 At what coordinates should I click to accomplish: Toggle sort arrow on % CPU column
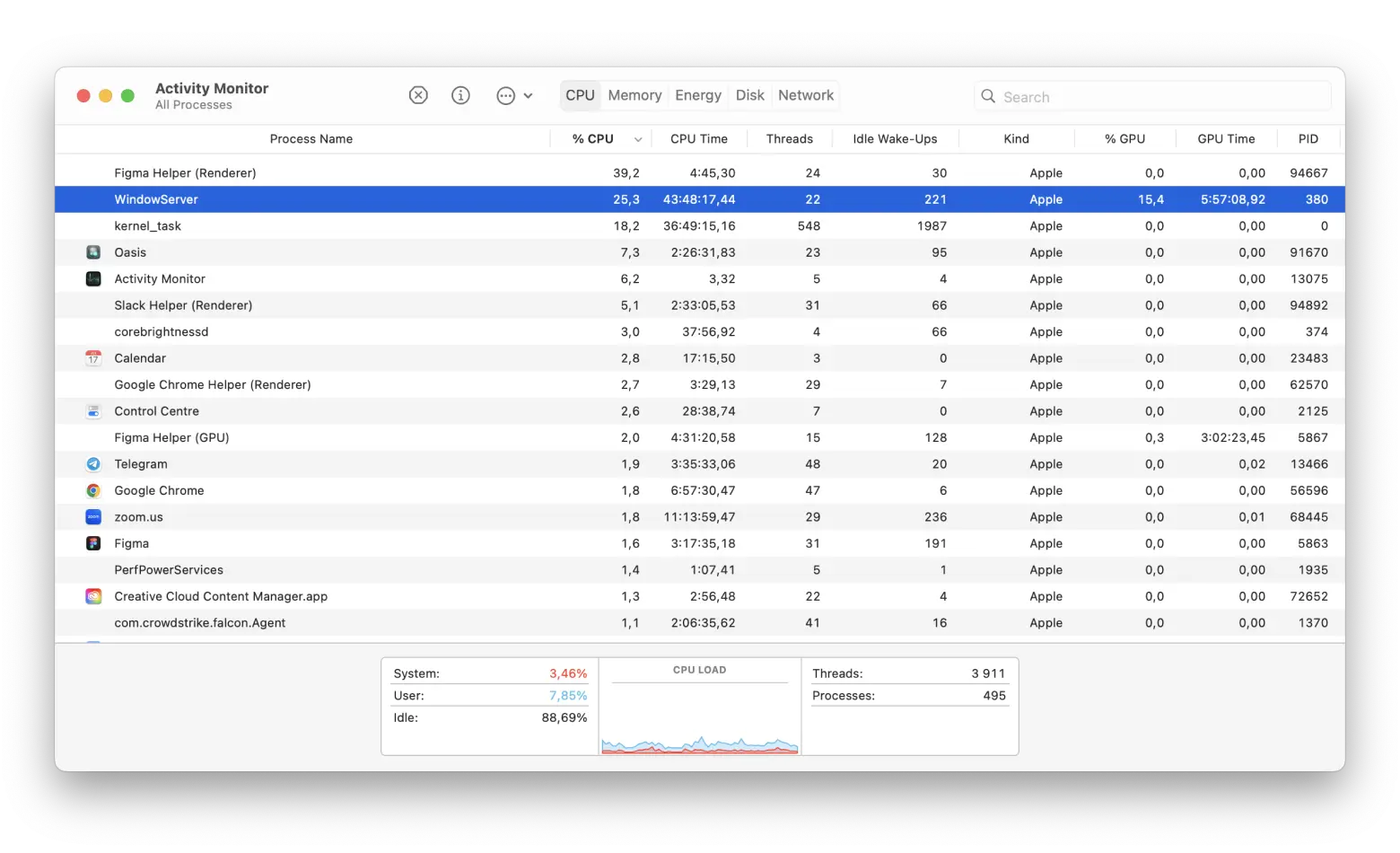click(x=638, y=139)
